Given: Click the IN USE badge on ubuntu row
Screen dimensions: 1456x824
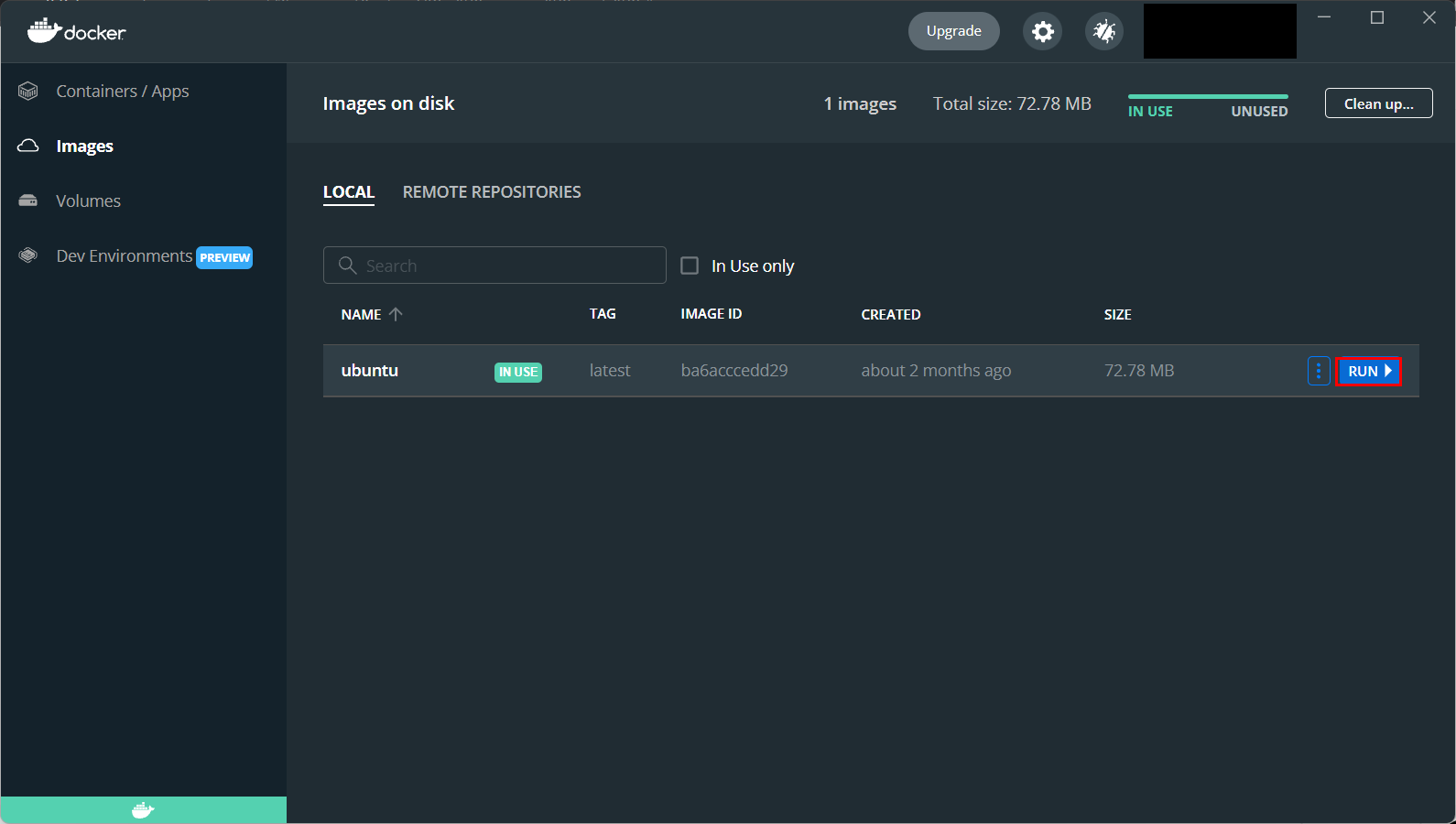Looking at the screenshot, I should [518, 372].
